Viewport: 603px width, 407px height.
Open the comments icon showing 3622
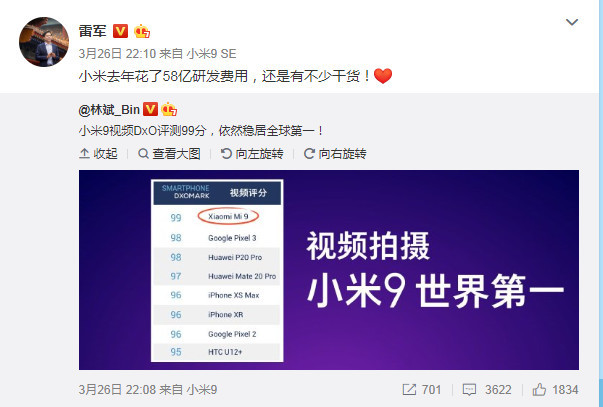pos(487,390)
